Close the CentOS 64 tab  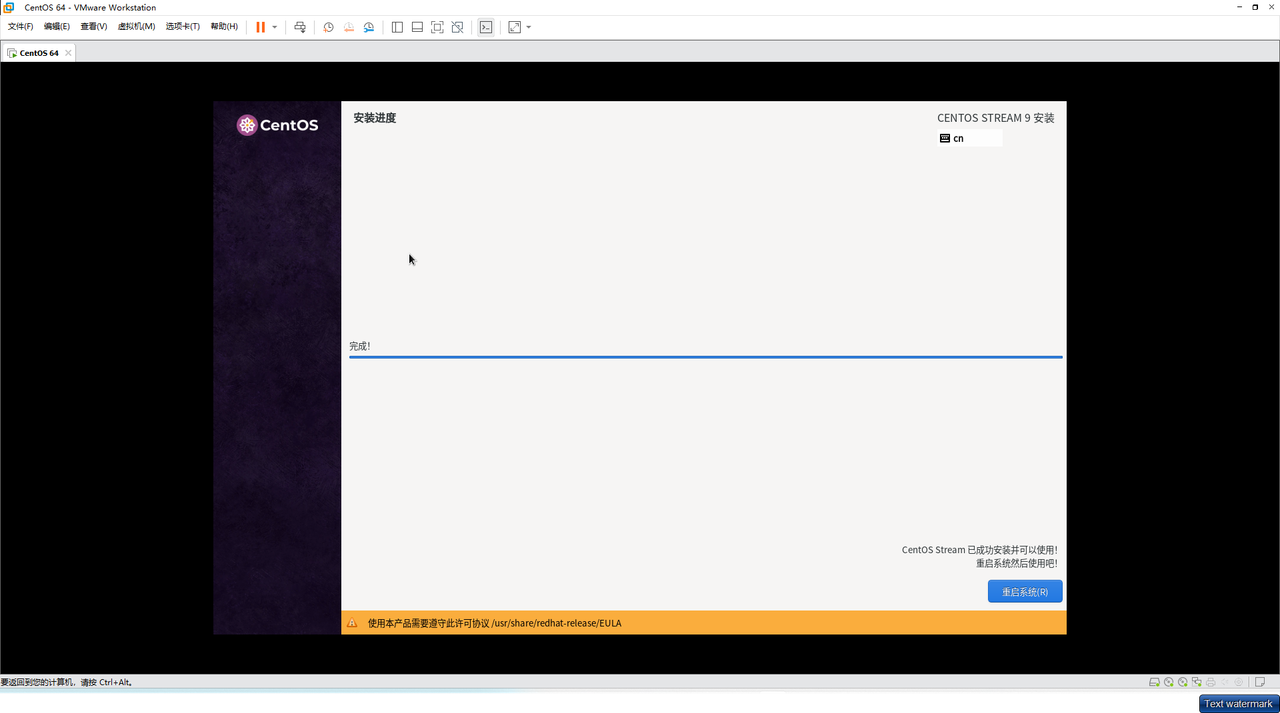69,53
